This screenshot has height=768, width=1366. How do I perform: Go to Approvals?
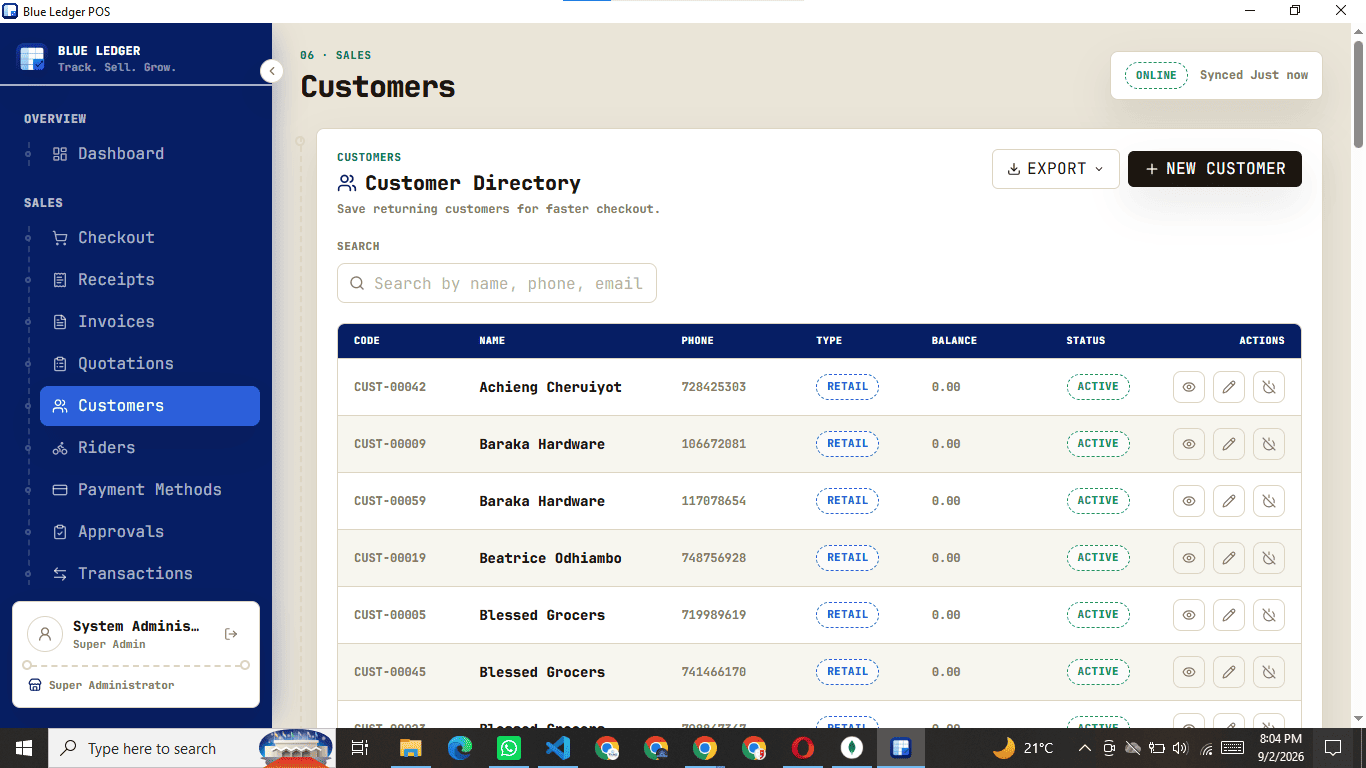coord(150,532)
